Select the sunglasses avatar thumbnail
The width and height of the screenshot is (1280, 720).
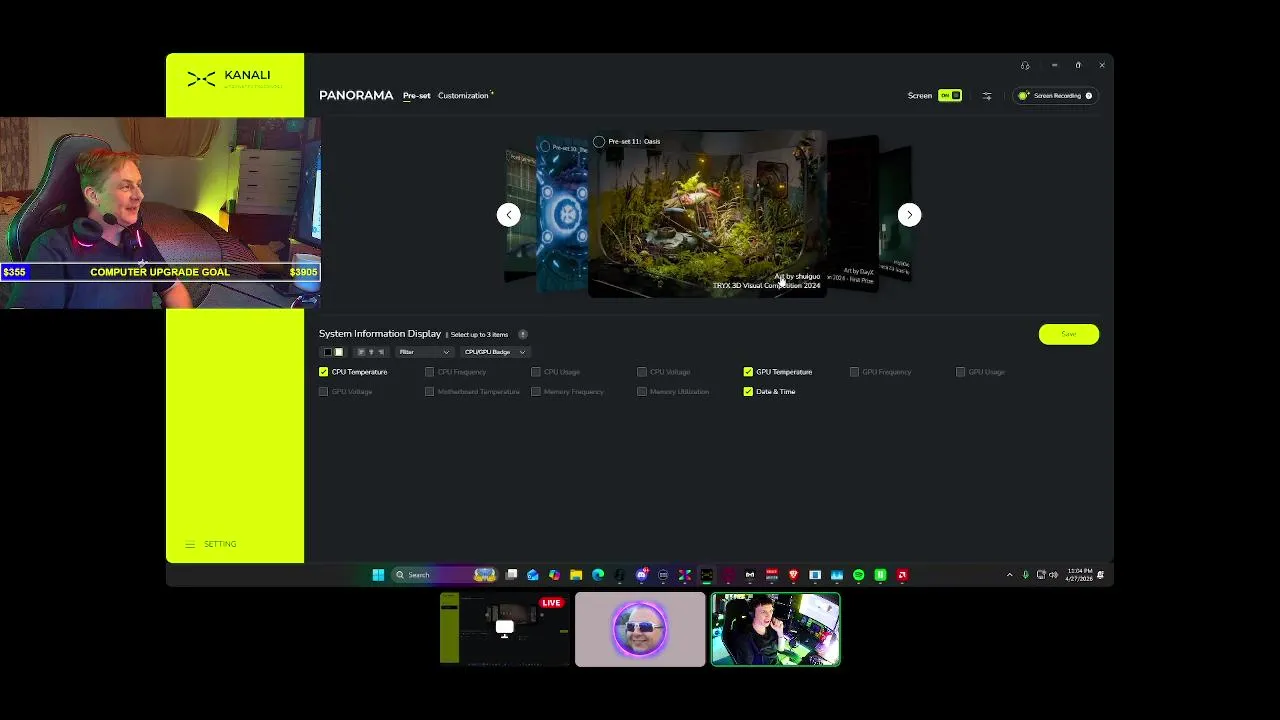pyautogui.click(x=640, y=629)
